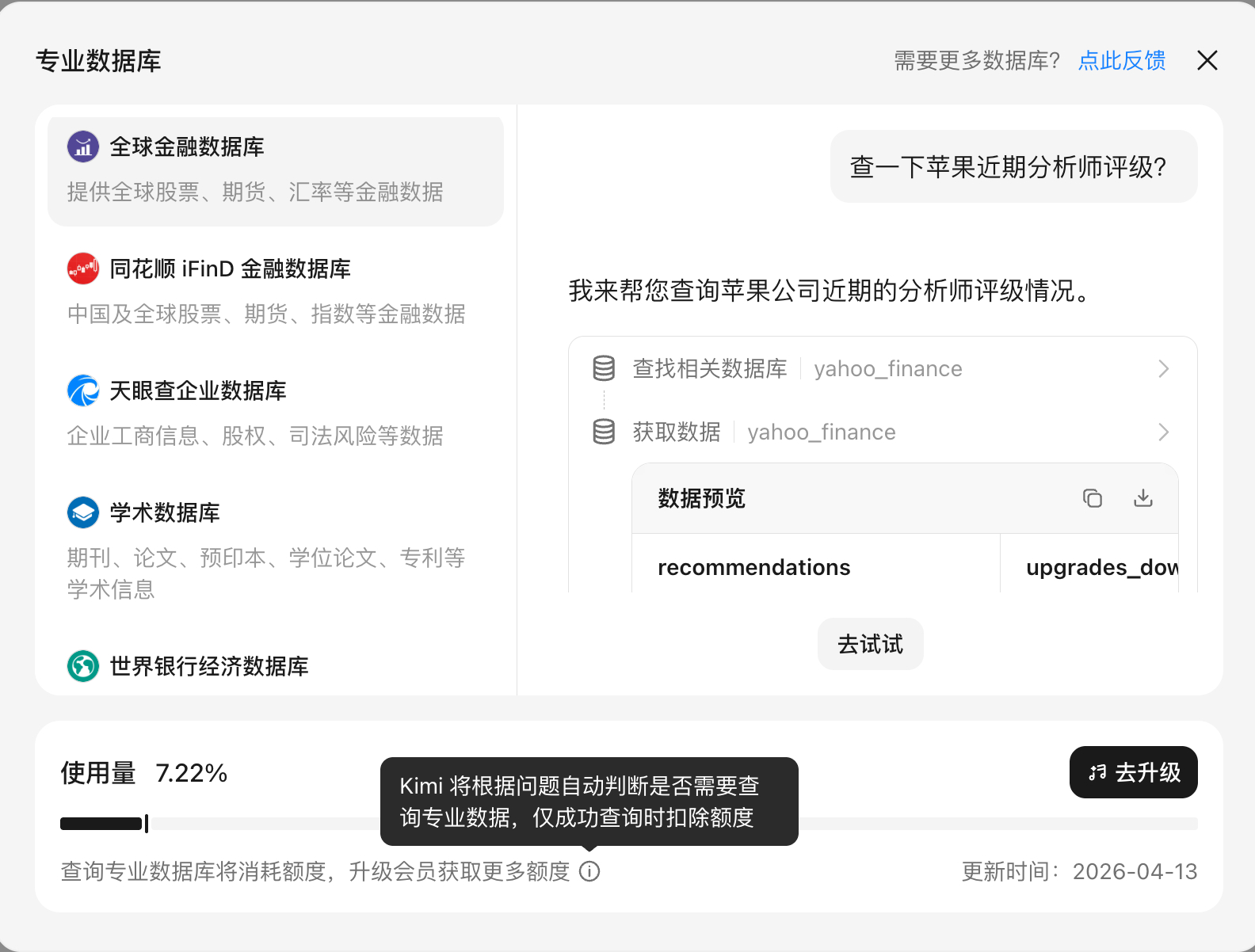Click the 更新时间：2026-04-13 text
Image resolution: width=1255 pixels, height=952 pixels.
pyautogui.click(x=1080, y=871)
